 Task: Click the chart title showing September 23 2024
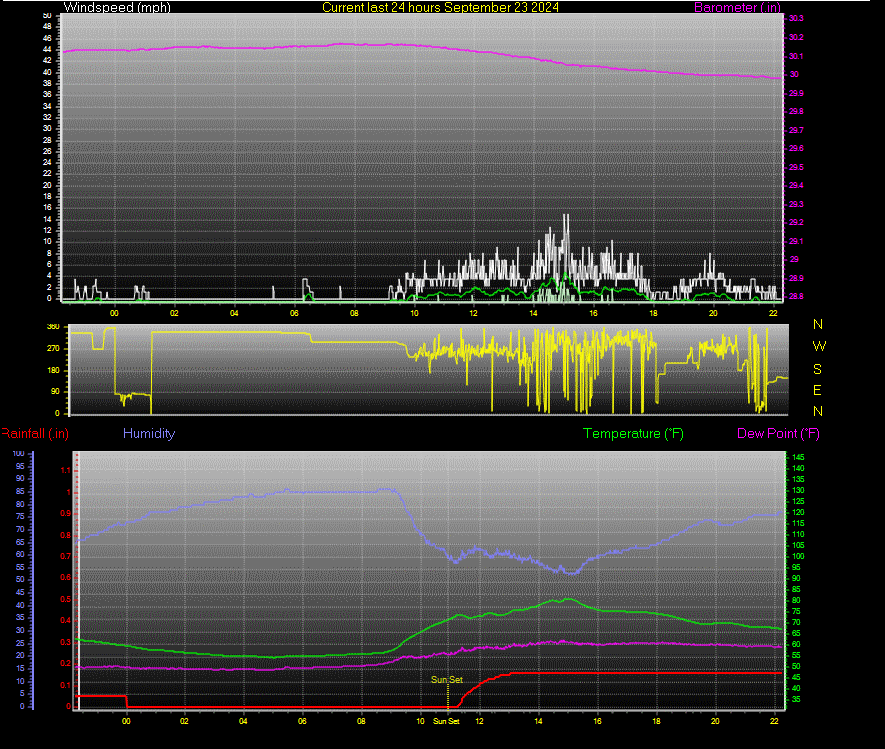[440, 7]
